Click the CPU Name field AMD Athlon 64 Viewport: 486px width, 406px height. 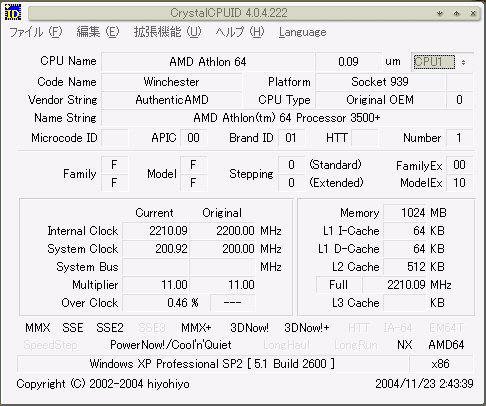coord(208,62)
